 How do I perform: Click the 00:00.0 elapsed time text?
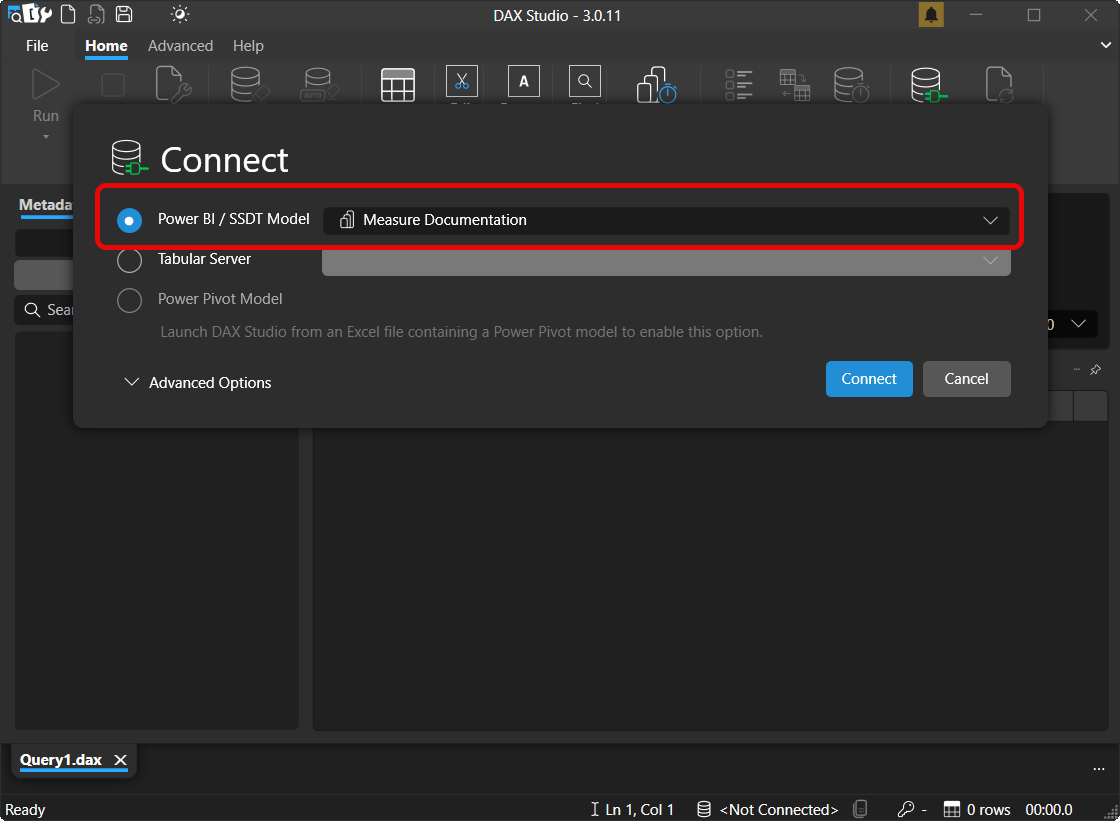[1049, 810]
